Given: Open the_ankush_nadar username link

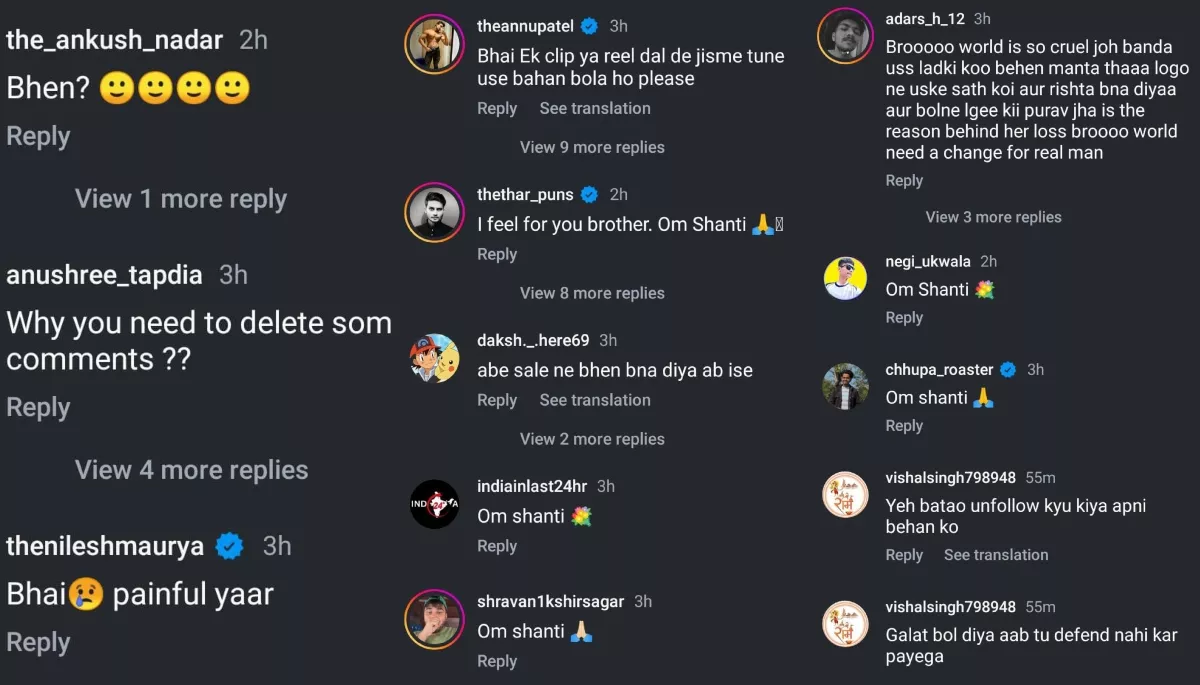Looking at the screenshot, I should point(115,40).
